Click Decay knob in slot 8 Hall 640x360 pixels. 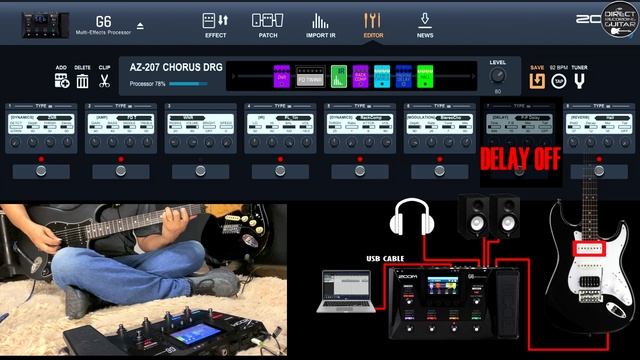pyautogui.click(x=591, y=142)
